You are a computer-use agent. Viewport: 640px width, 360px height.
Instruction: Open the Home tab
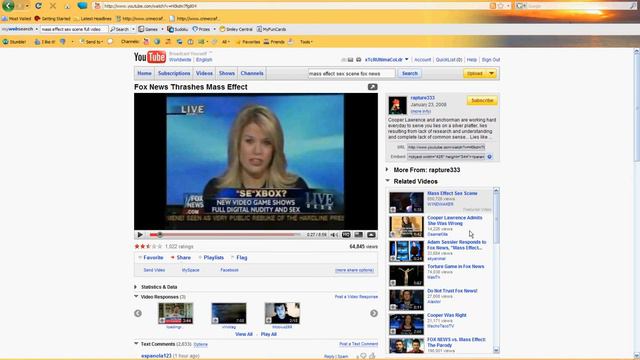(x=144, y=73)
